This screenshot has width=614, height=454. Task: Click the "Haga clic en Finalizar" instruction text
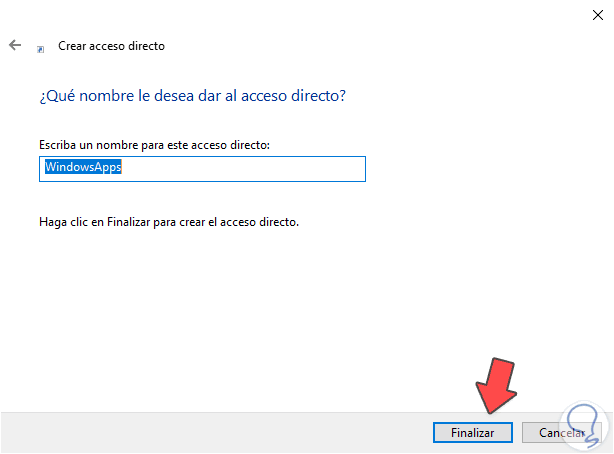[x=169, y=222]
